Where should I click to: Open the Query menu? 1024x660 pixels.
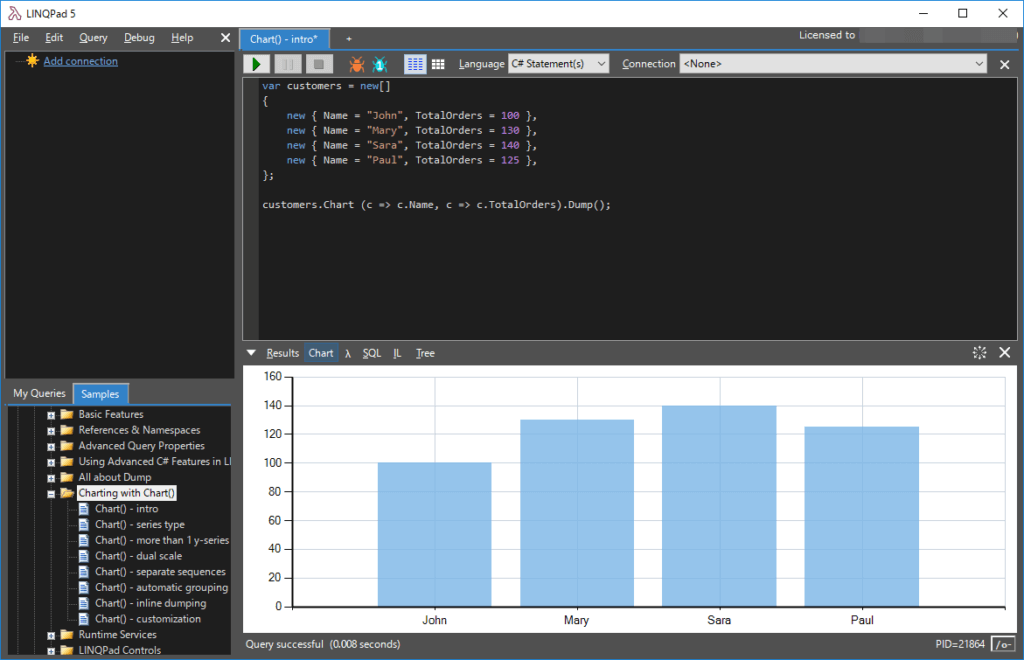(x=93, y=38)
